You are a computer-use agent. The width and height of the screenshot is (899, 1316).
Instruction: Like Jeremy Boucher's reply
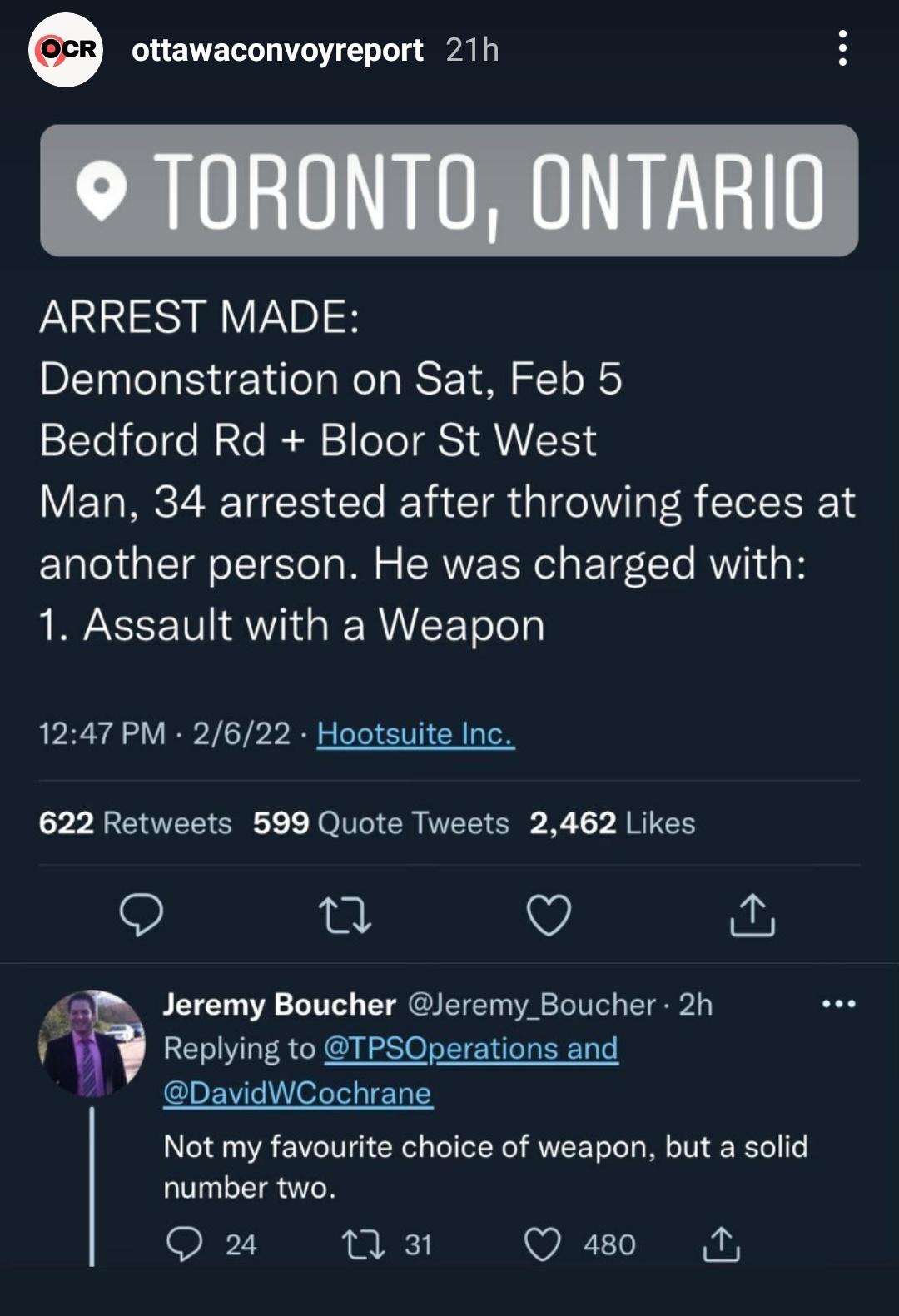coord(543,1244)
